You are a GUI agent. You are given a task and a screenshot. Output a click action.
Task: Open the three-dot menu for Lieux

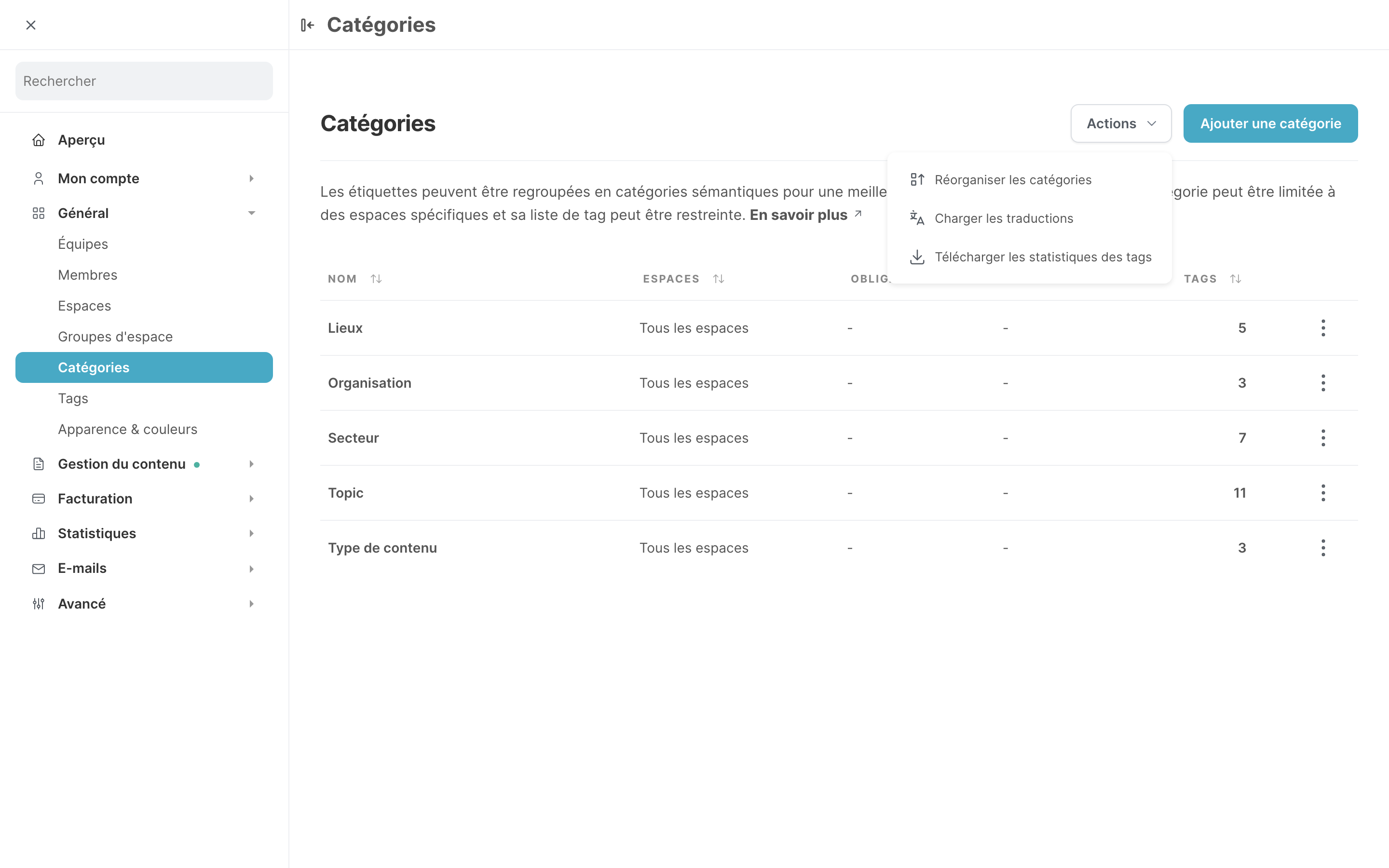(x=1323, y=328)
